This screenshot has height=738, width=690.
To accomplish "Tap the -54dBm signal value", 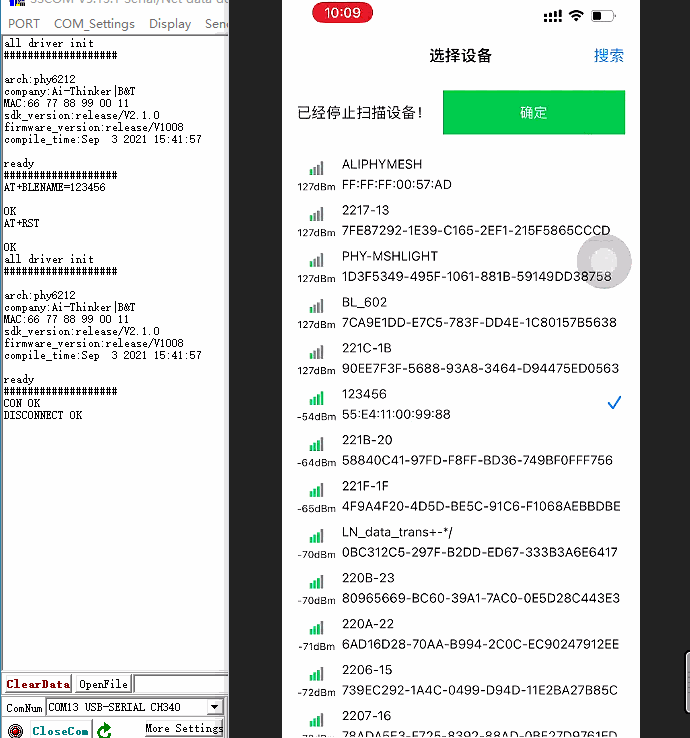I will coord(316,417).
